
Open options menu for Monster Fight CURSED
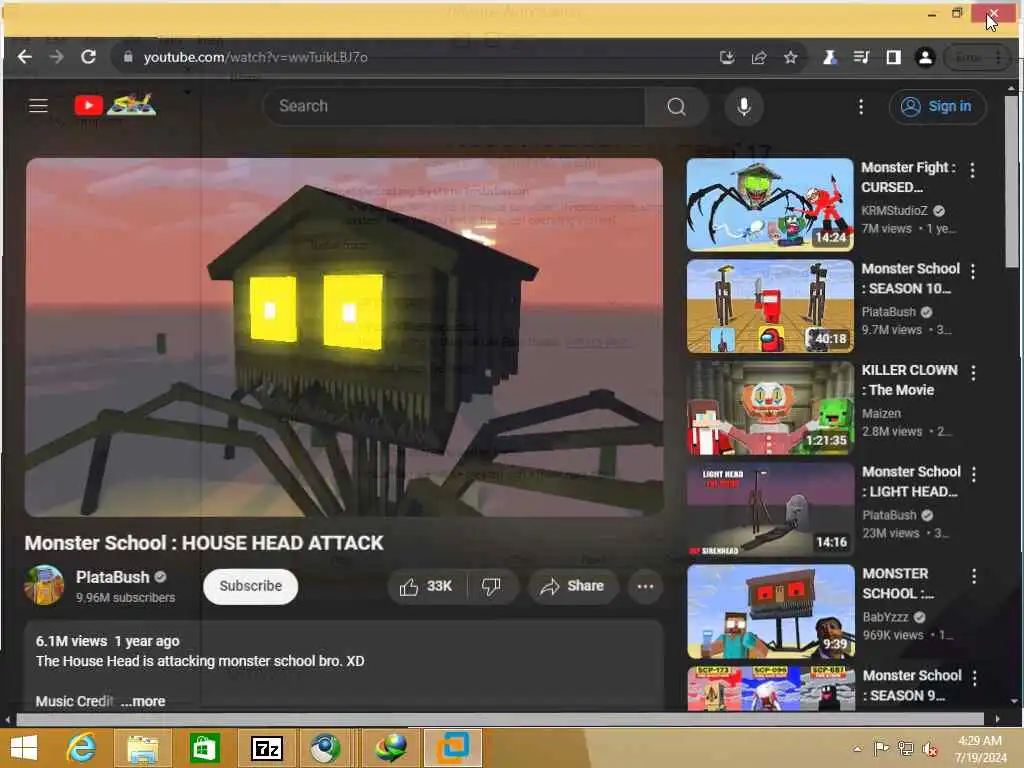click(x=972, y=170)
